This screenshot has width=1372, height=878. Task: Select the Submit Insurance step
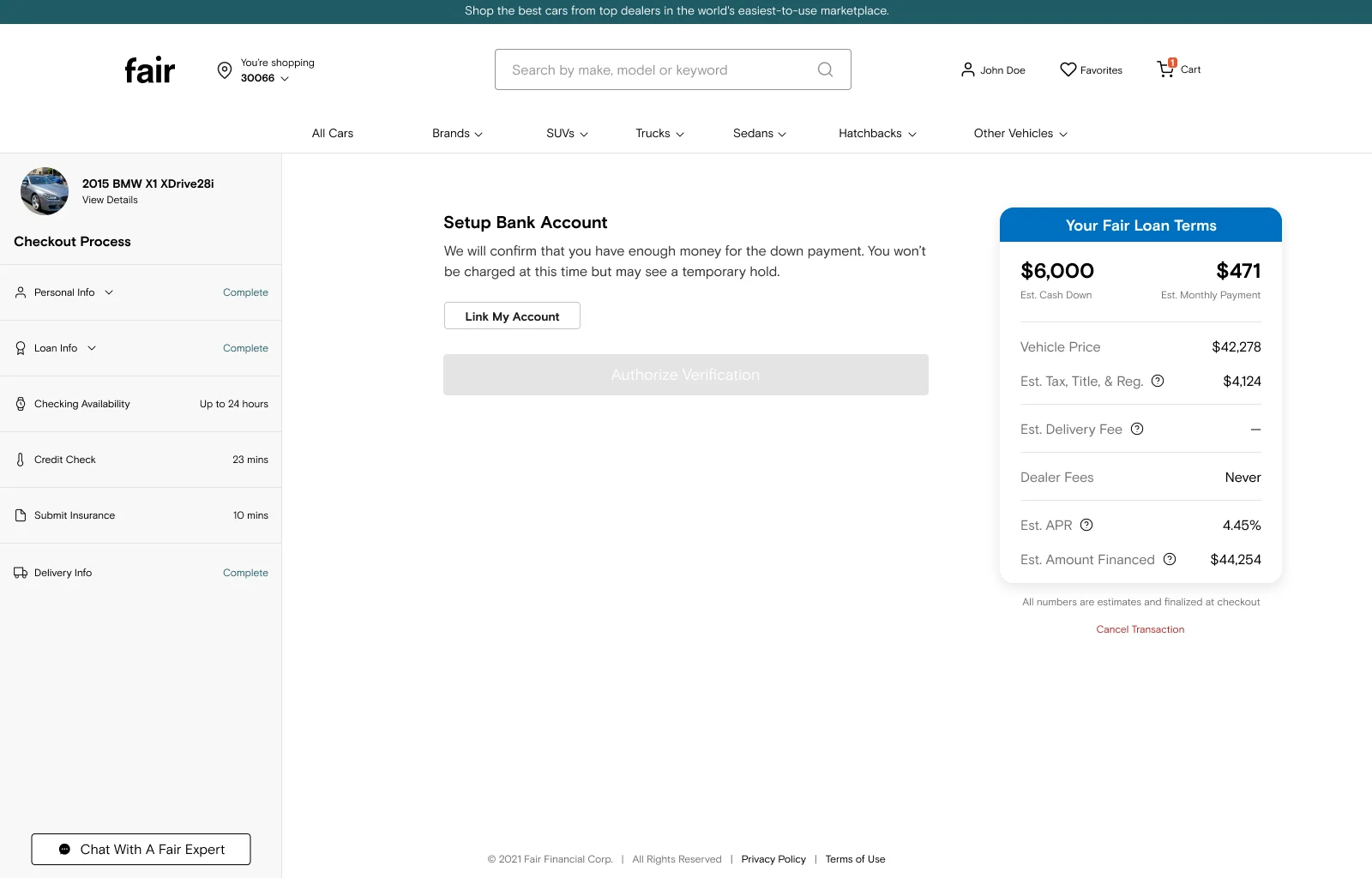[141, 515]
